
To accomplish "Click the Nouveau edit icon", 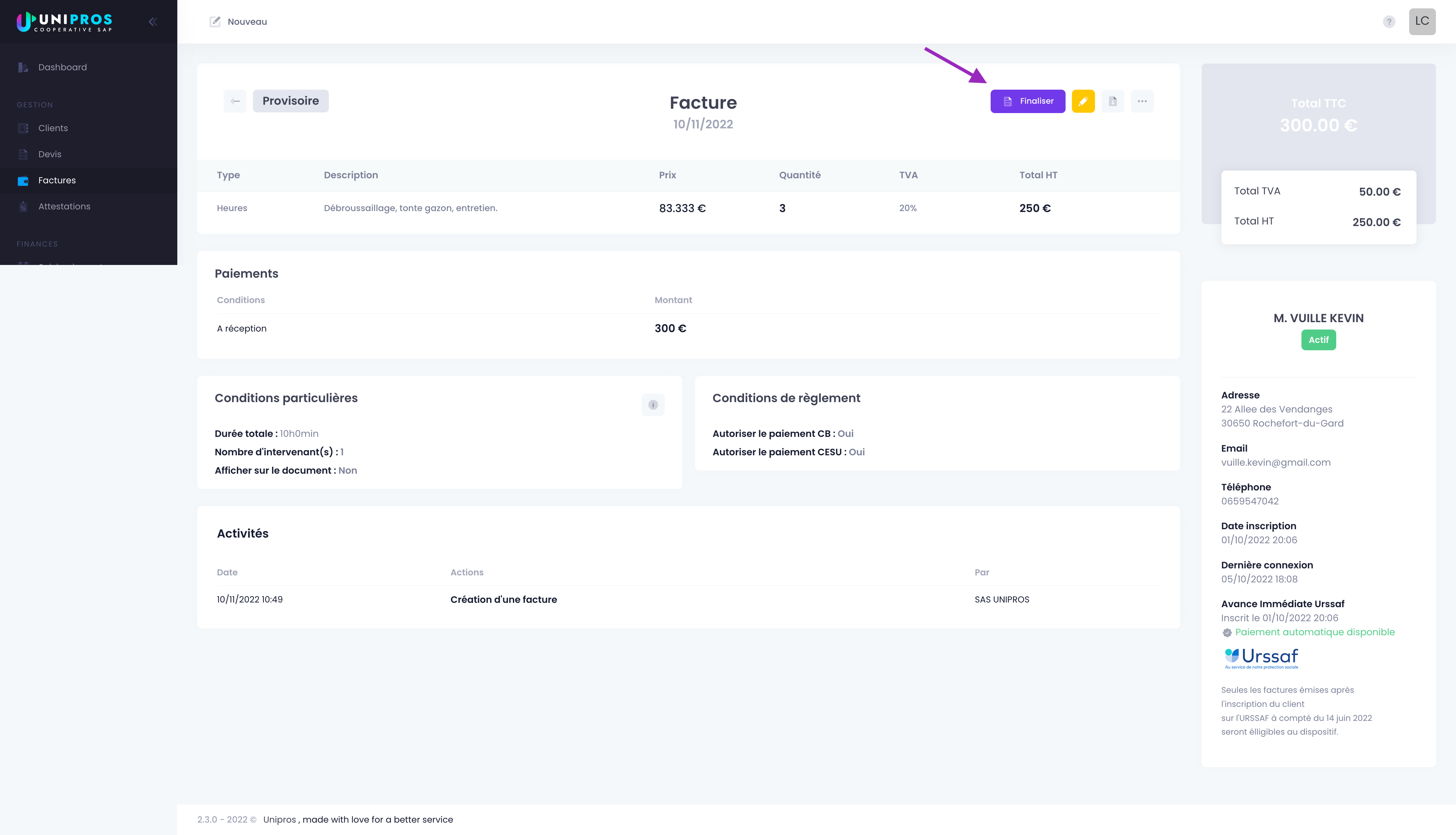I will click(x=215, y=22).
